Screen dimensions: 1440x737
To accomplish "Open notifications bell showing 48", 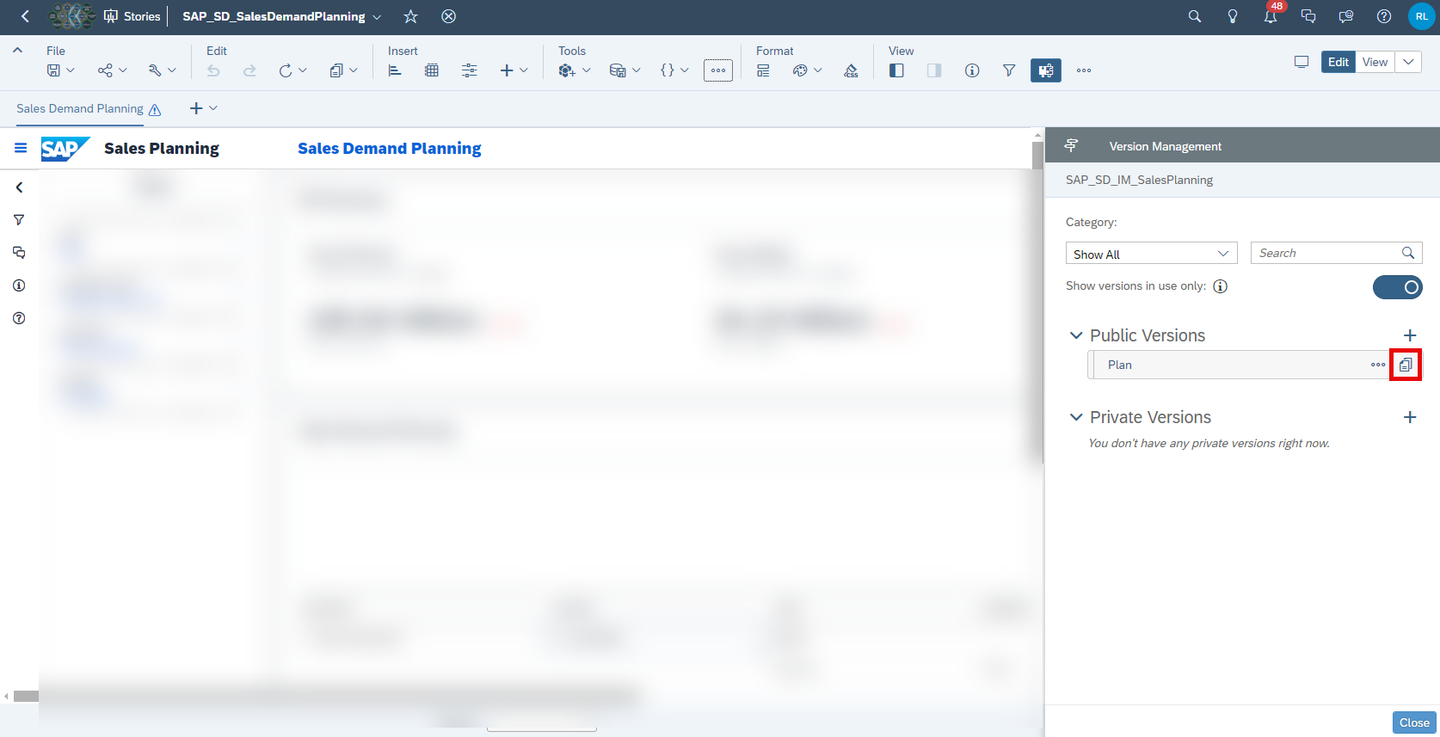I will (1271, 16).
